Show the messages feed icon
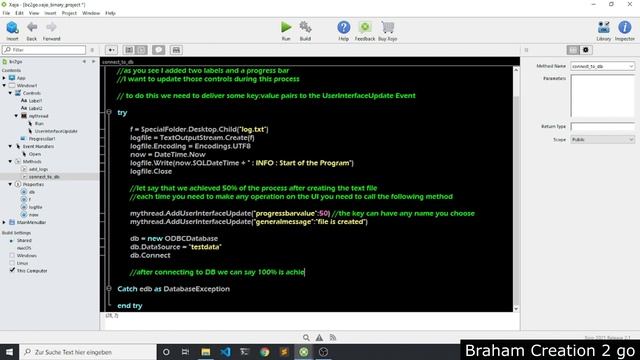The image size is (640, 360). click(x=333, y=338)
